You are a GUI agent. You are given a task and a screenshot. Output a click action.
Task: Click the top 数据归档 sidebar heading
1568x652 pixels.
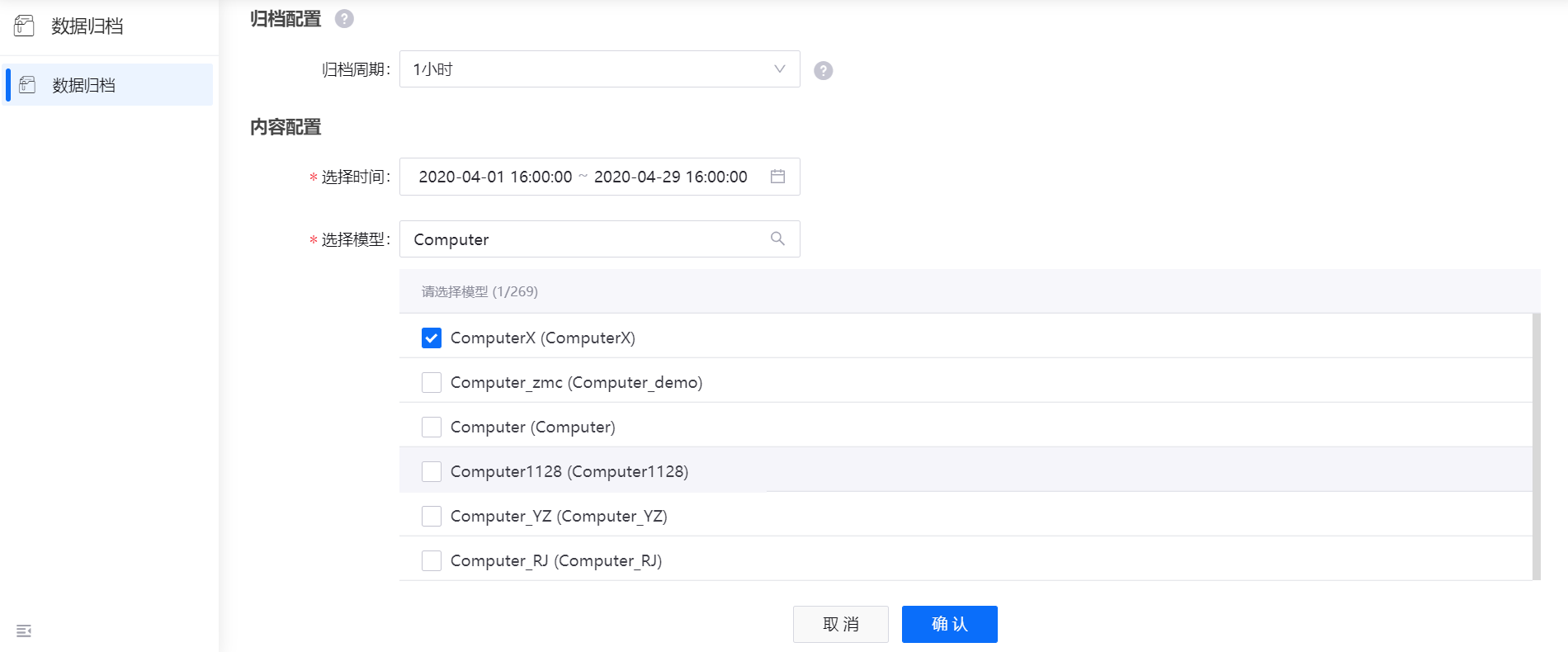87,26
